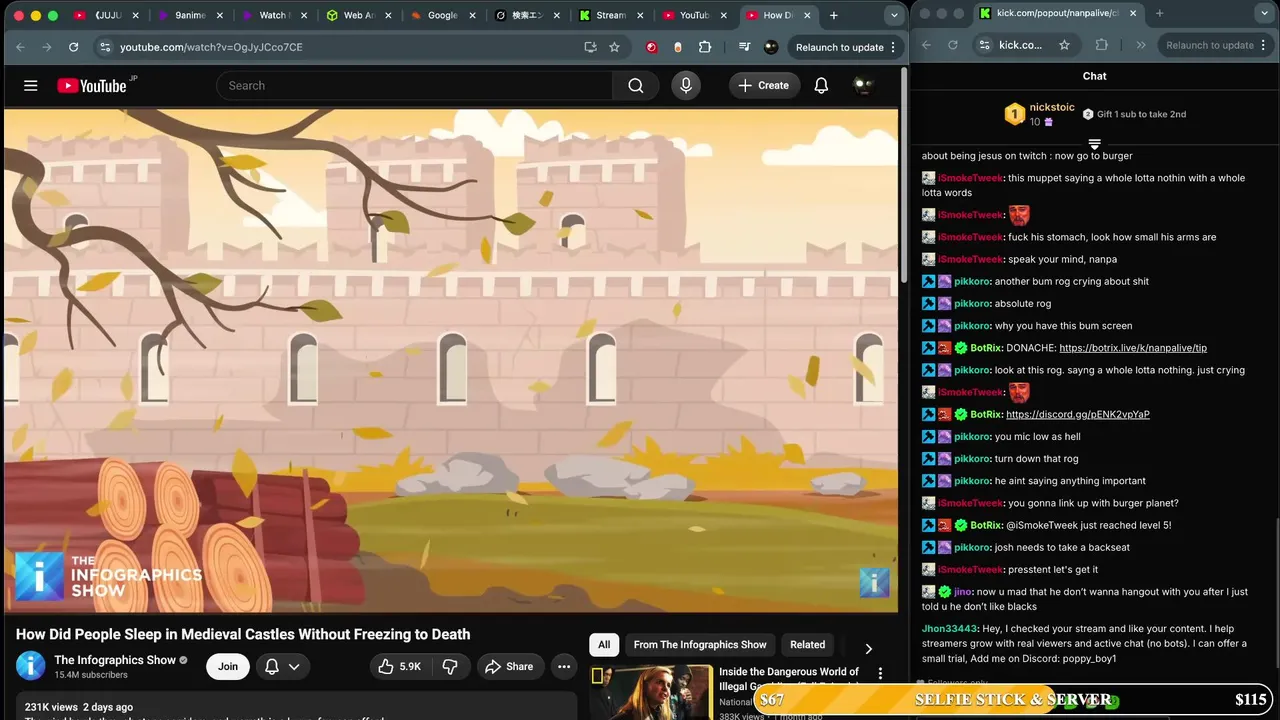Open new tab in Kick window
Image resolution: width=1280 pixels, height=720 pixels.
tap(1159, 14)
